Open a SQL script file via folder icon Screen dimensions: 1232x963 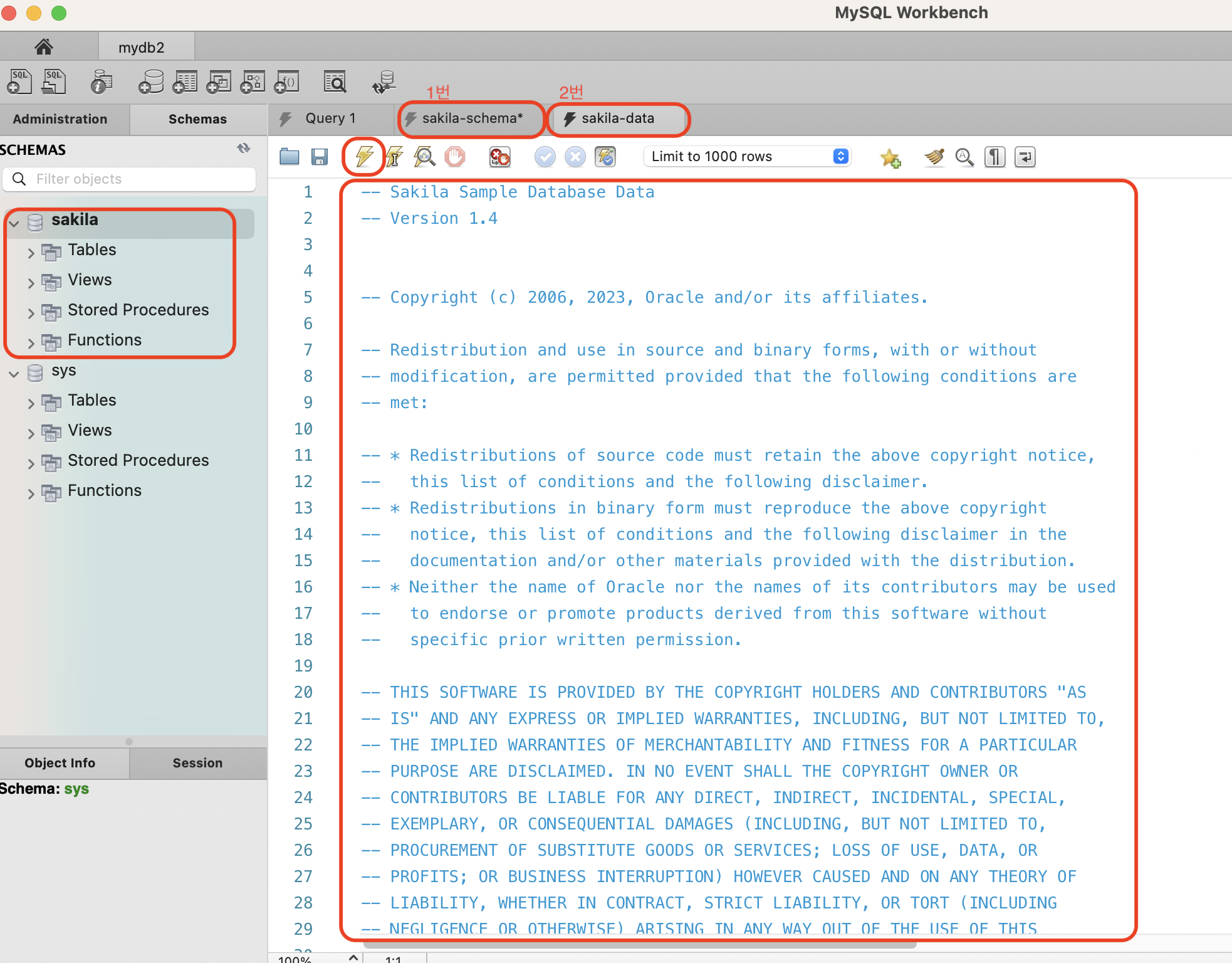(x=289, y=157)
